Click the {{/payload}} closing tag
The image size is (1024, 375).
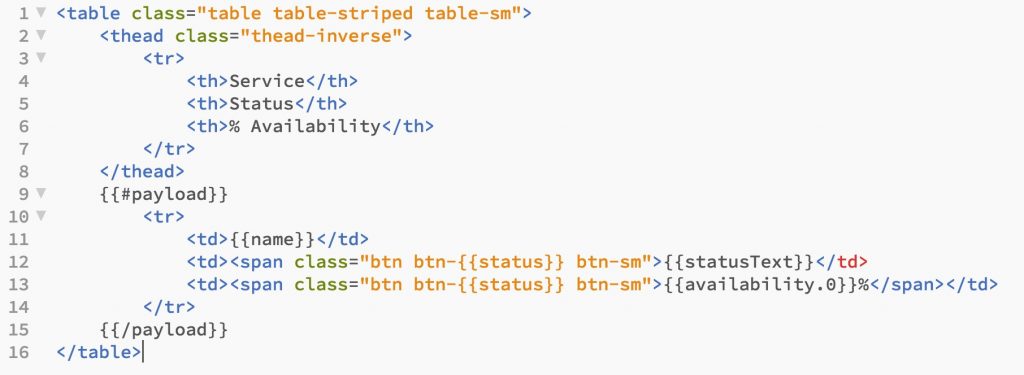click(164, 330)
